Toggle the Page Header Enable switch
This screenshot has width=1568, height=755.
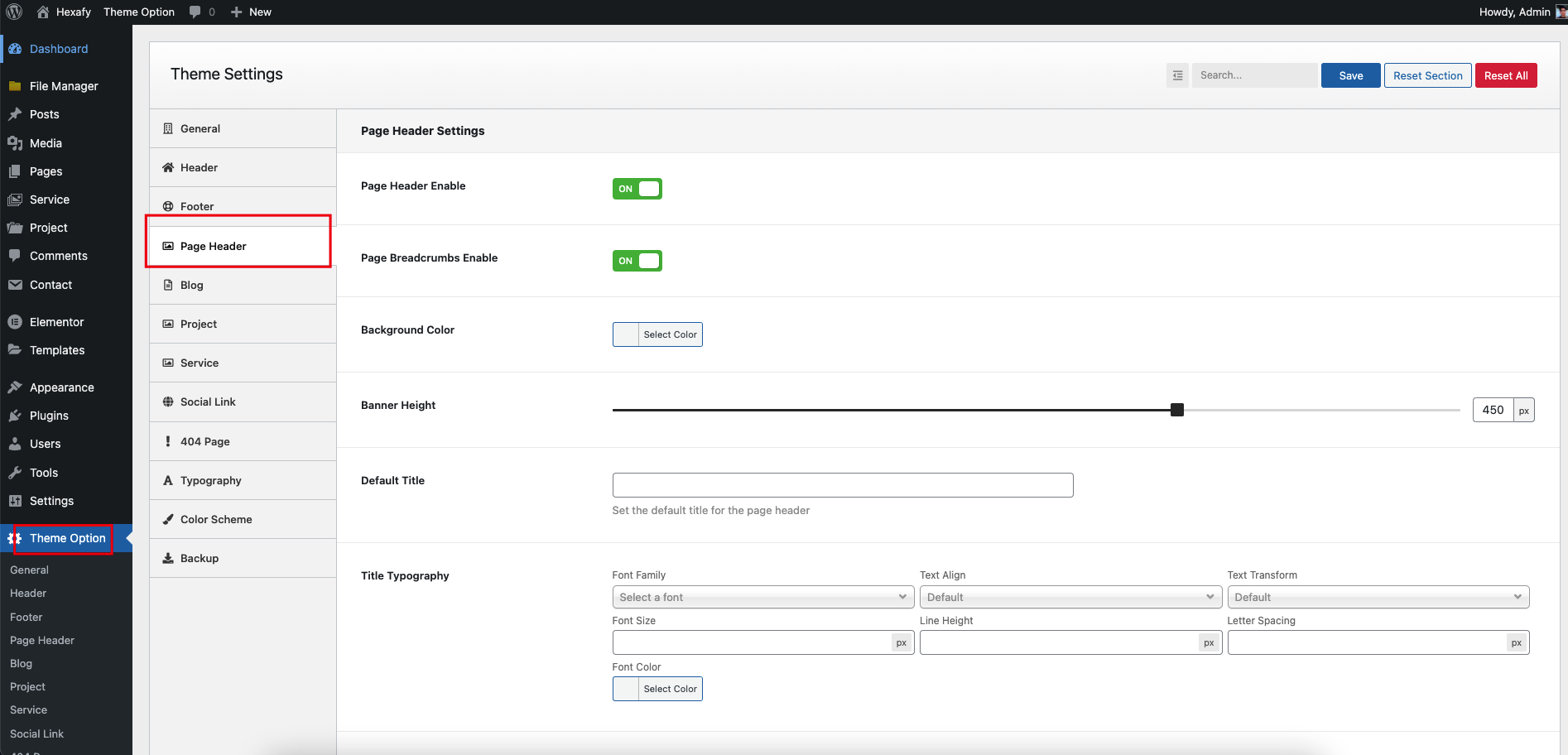(x=637, y=189)
